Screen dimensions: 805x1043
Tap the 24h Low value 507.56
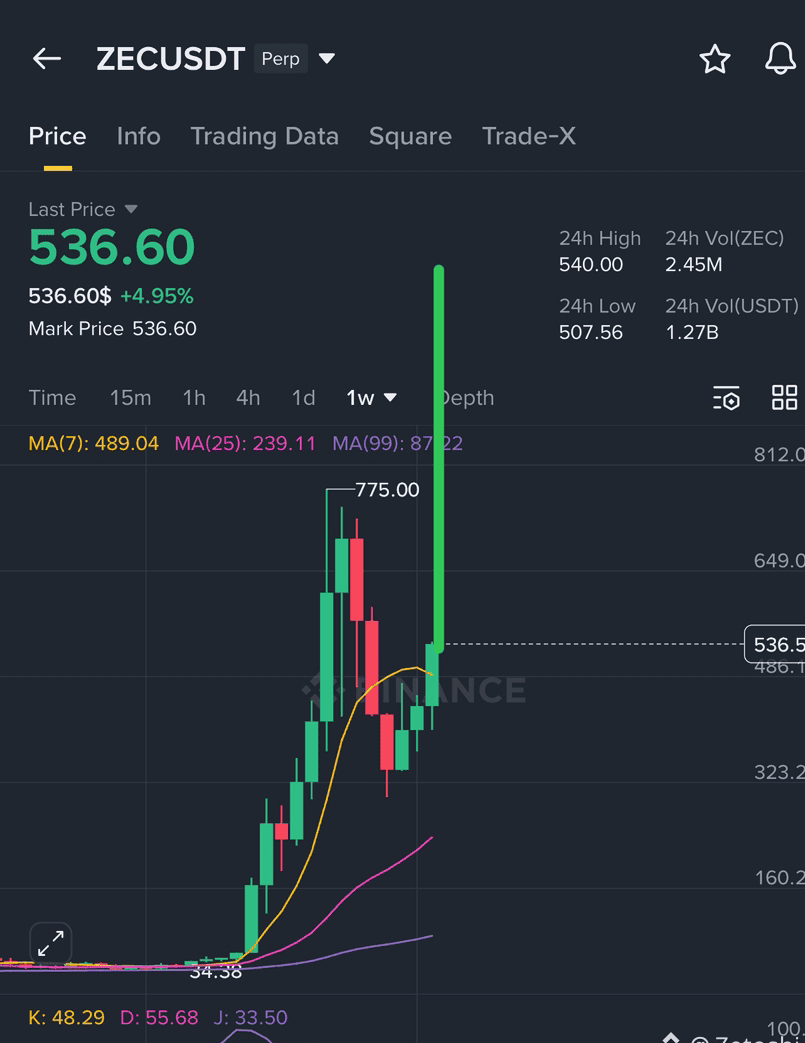click(x=591, y=332)
